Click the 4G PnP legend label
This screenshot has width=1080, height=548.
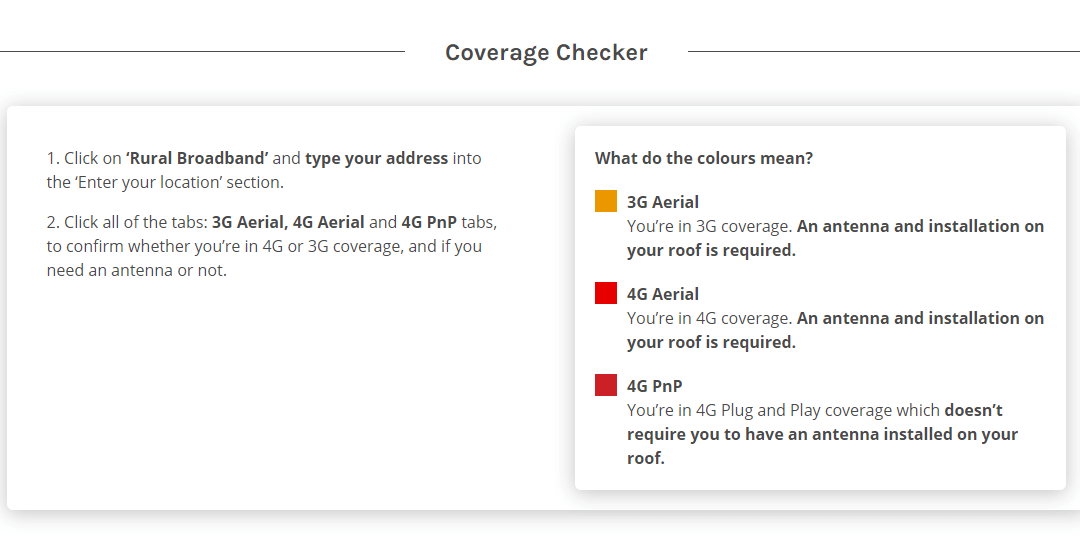click(654, 386)
